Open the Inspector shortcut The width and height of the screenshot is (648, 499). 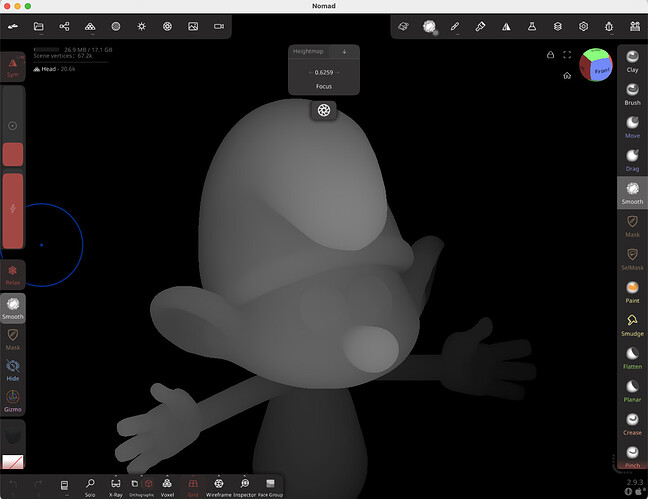click(245, 487)
